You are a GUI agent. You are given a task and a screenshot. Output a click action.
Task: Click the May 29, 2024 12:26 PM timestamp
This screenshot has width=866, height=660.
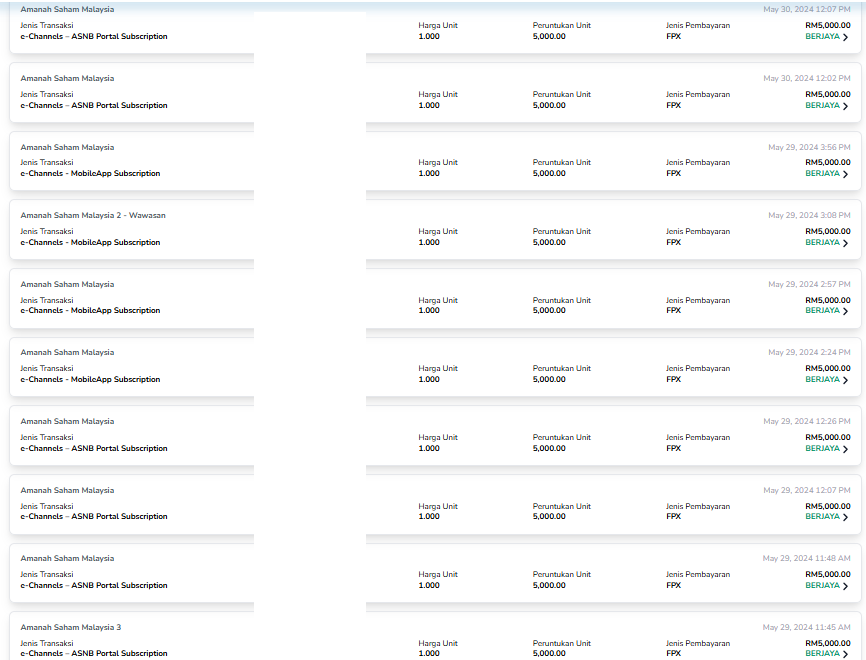807,421
